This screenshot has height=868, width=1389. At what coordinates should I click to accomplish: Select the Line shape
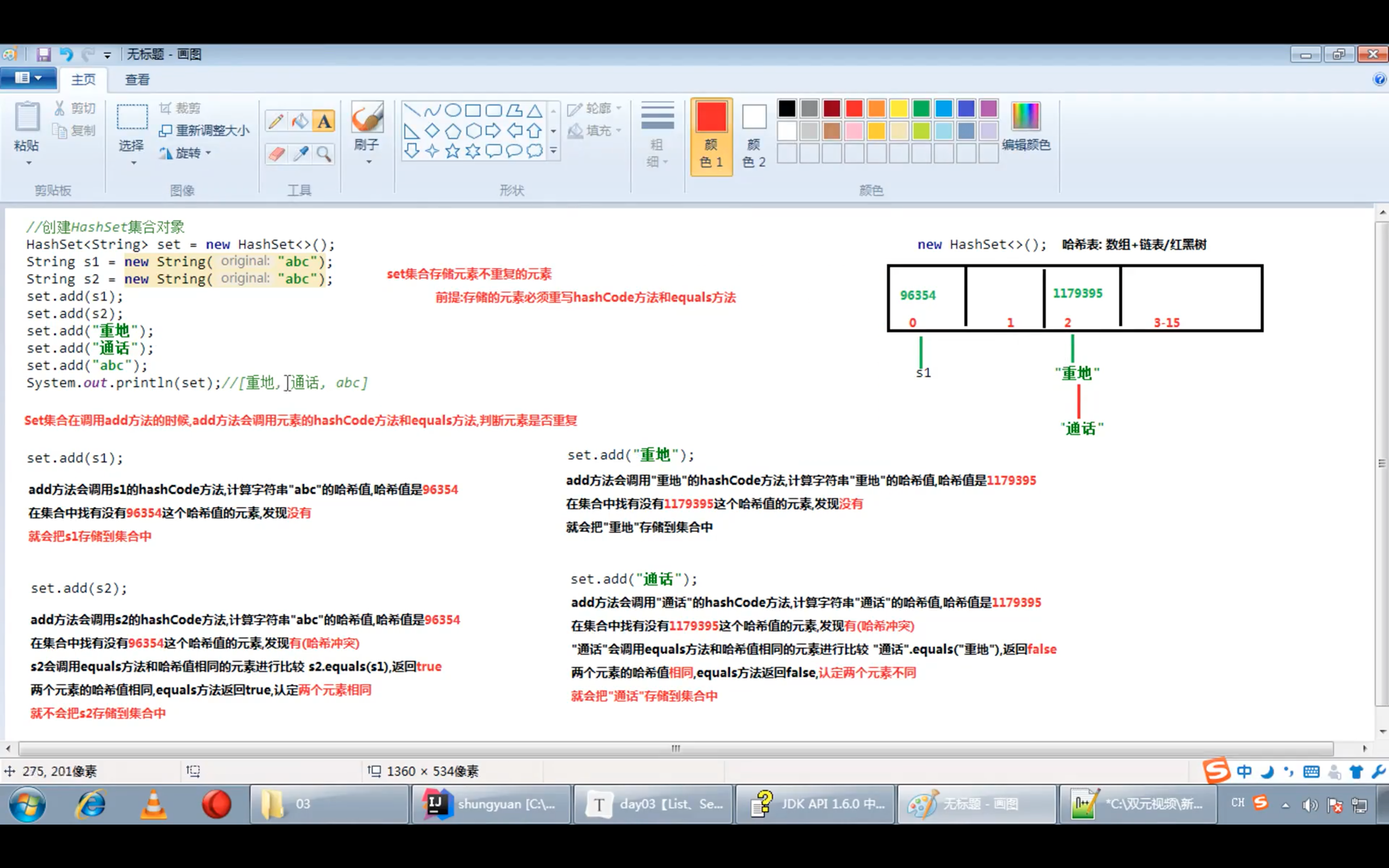coord(411,110)
